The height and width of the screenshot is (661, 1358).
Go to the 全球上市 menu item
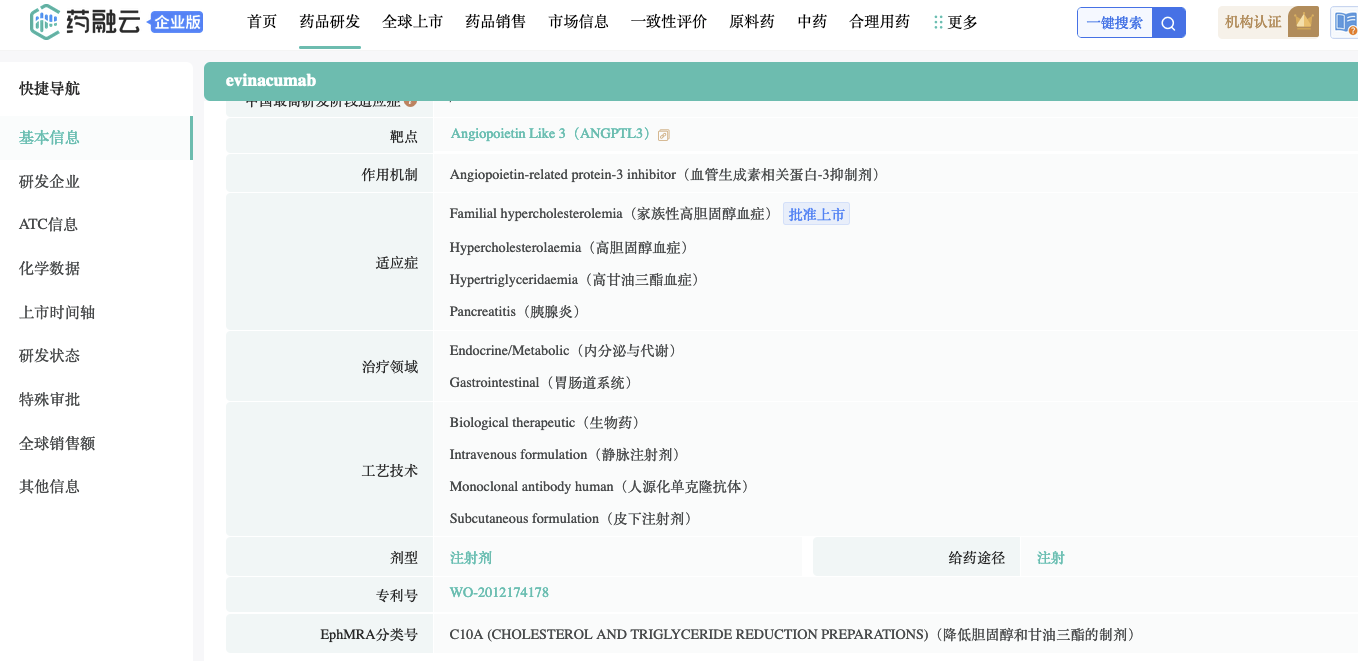pos(412,22)
